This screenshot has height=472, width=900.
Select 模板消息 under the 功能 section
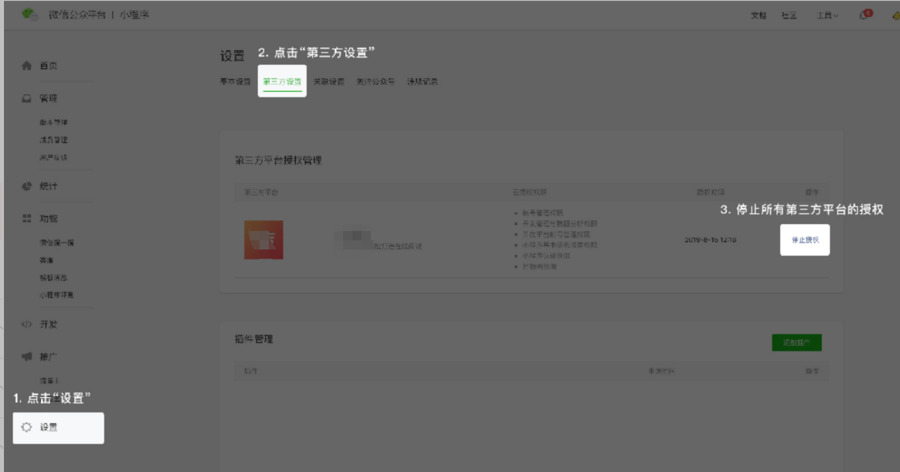click(x=54, y=277)
